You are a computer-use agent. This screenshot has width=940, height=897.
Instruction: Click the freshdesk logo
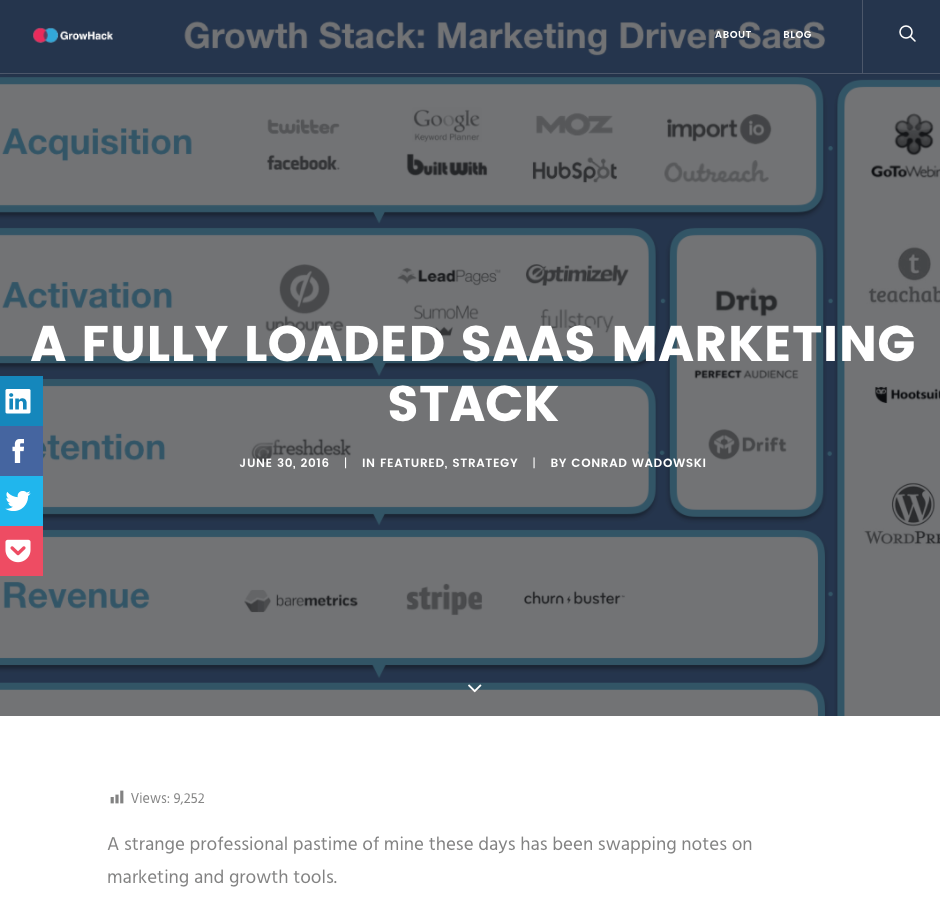(x=302, y=448)
